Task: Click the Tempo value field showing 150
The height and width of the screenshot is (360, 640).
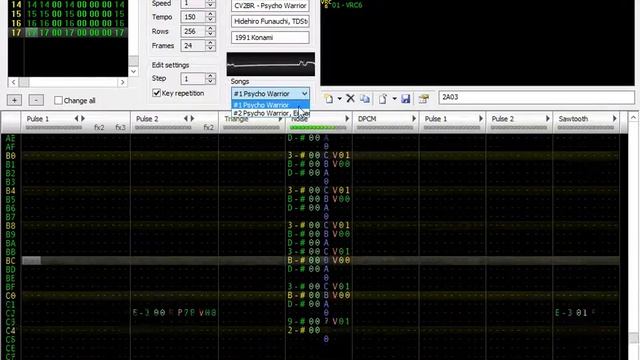Action: pos(193,17)
